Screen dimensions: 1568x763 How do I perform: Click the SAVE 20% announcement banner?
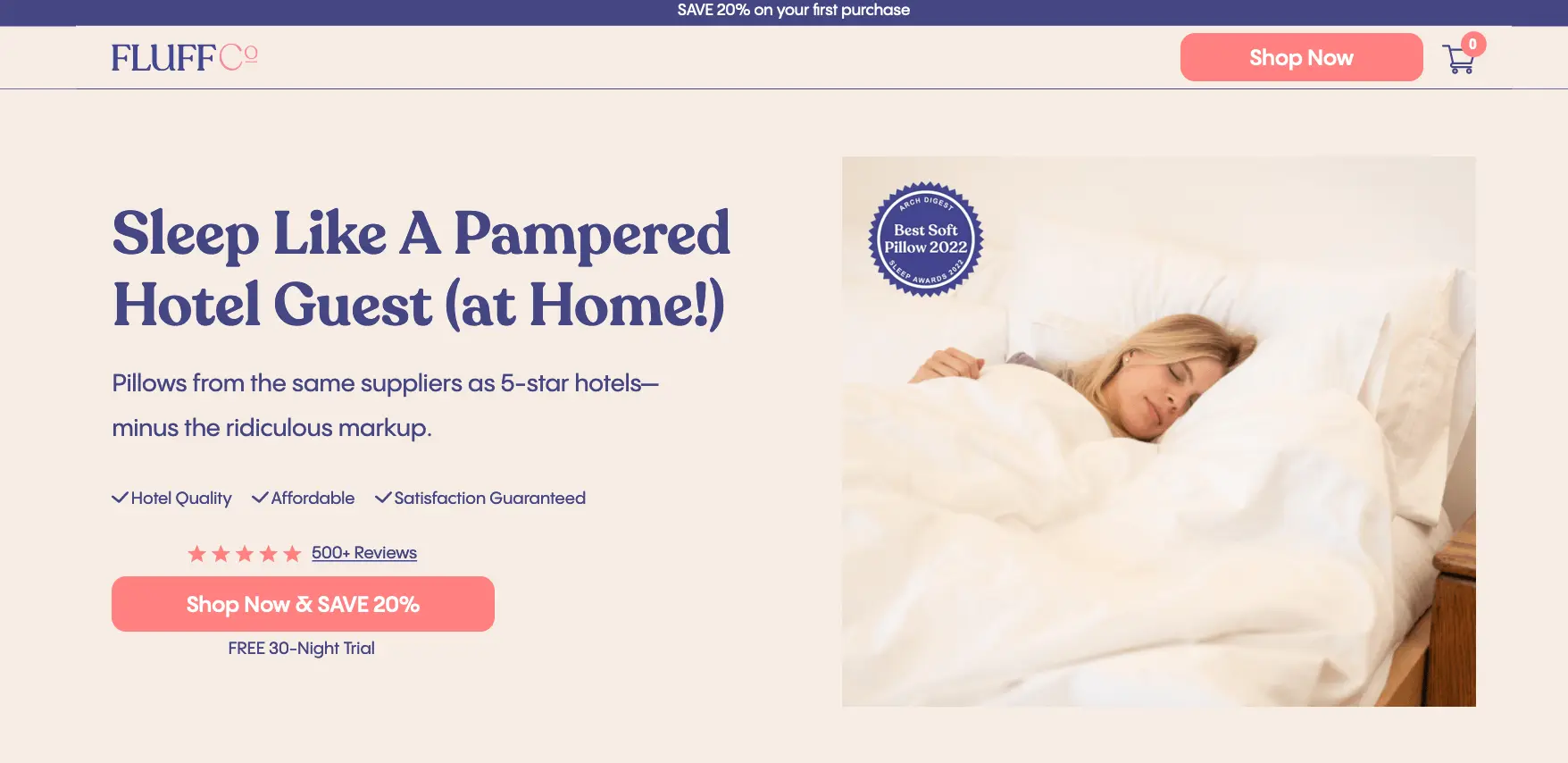click(793, 10)
